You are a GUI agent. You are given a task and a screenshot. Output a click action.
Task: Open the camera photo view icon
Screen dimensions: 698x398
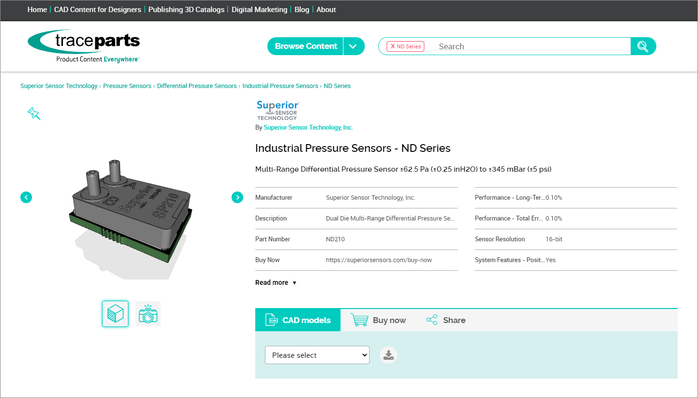click(x=148, y=314)
